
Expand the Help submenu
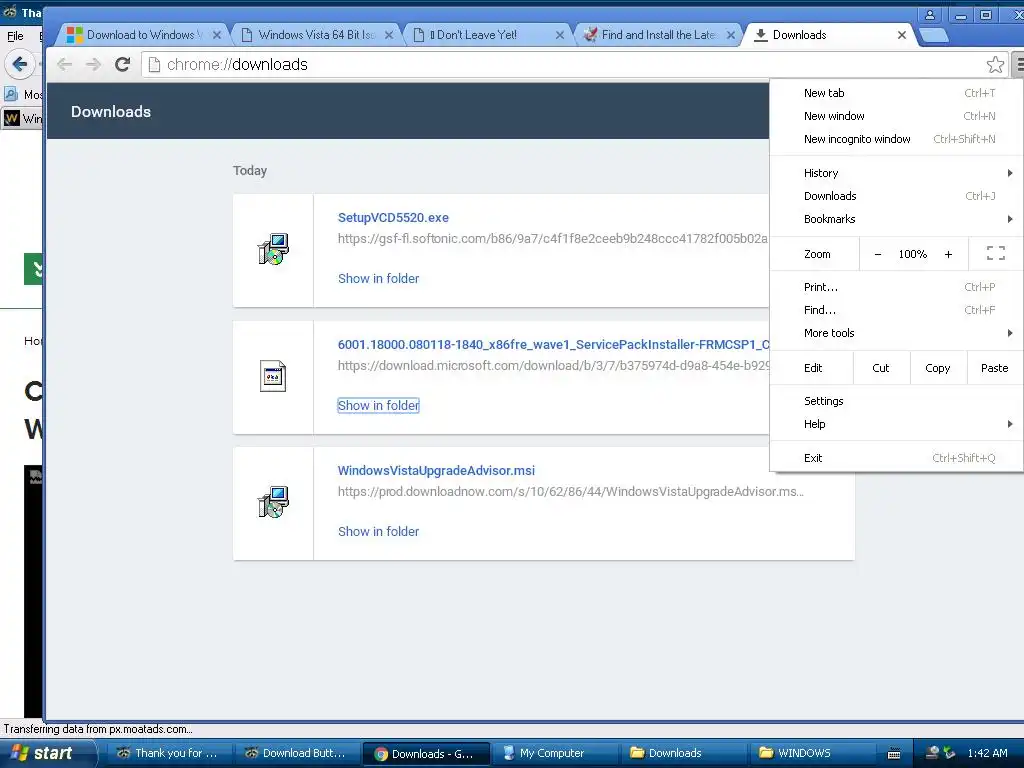click(x=896, y=424)
